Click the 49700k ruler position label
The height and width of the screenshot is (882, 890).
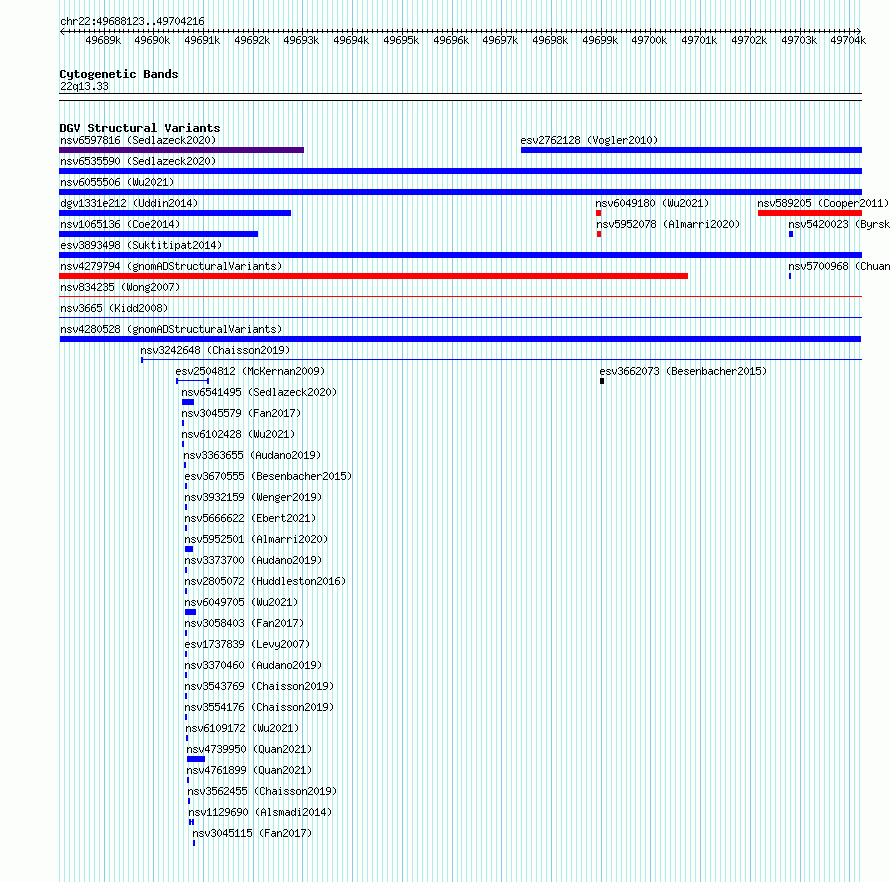pos(649,40)
